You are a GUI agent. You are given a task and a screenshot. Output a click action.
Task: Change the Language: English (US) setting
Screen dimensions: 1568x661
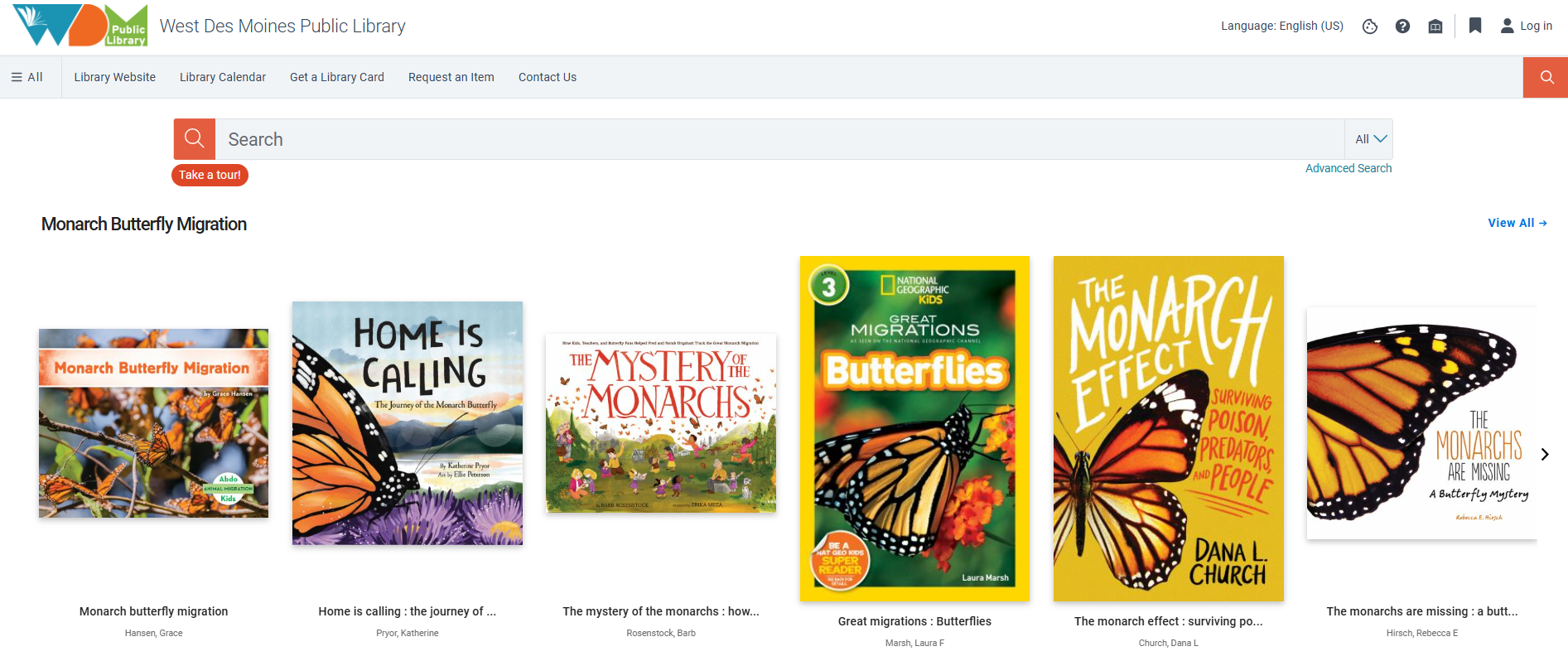tap(1282, 26)
